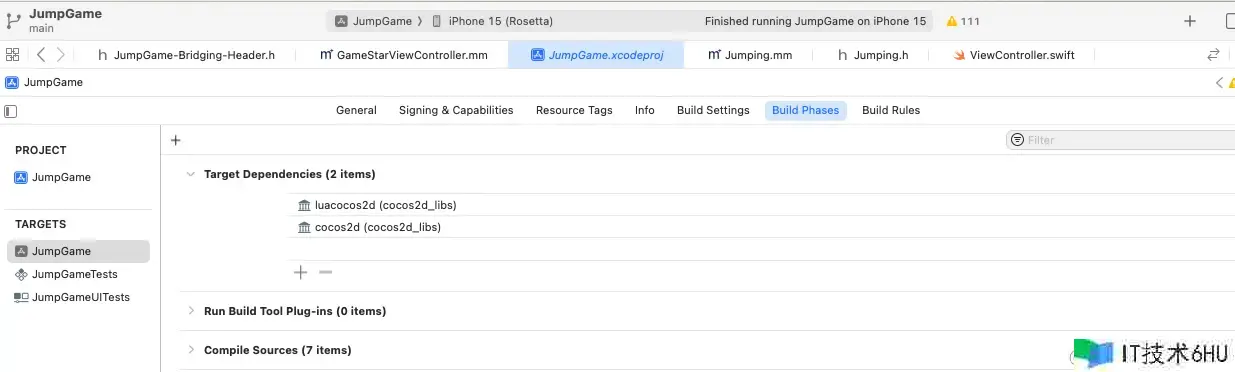Click the related items grid icon
Viewport: 1235px width, 372px height.
coord(13,55)
